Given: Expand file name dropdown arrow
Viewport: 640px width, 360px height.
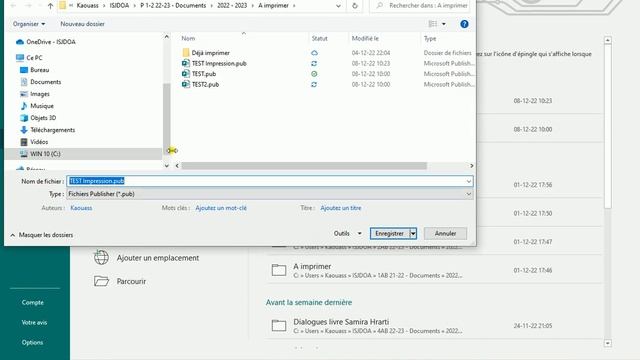Looking at the screenshot, I should 469,181.
